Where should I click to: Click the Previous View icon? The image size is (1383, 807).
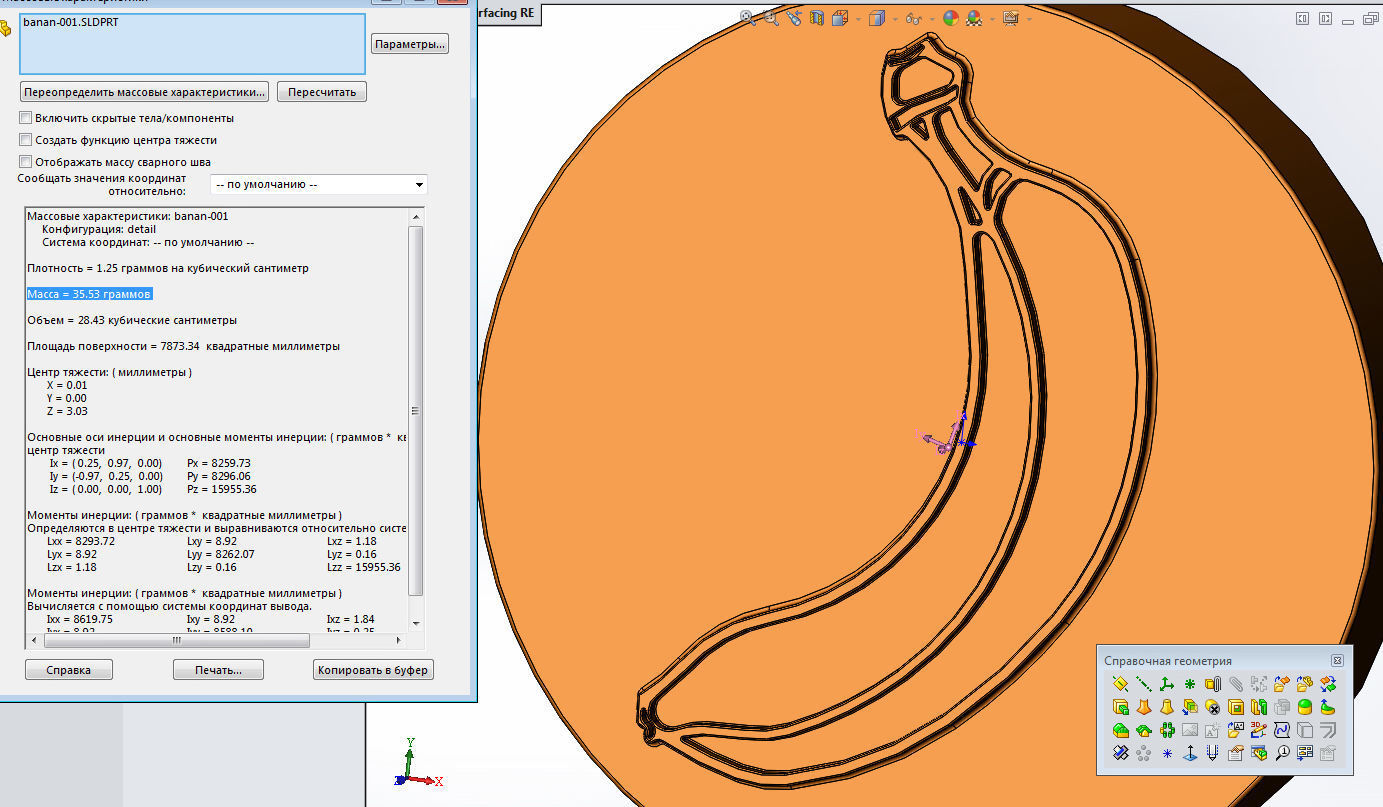click(x=794, y=18)
